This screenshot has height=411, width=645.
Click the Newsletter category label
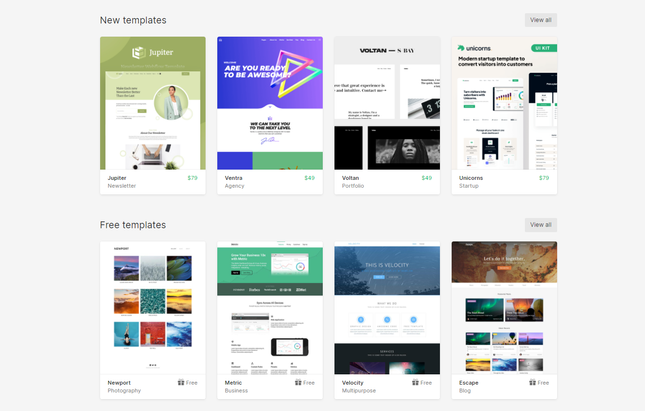pyautogui.click(x=122, y=186)
